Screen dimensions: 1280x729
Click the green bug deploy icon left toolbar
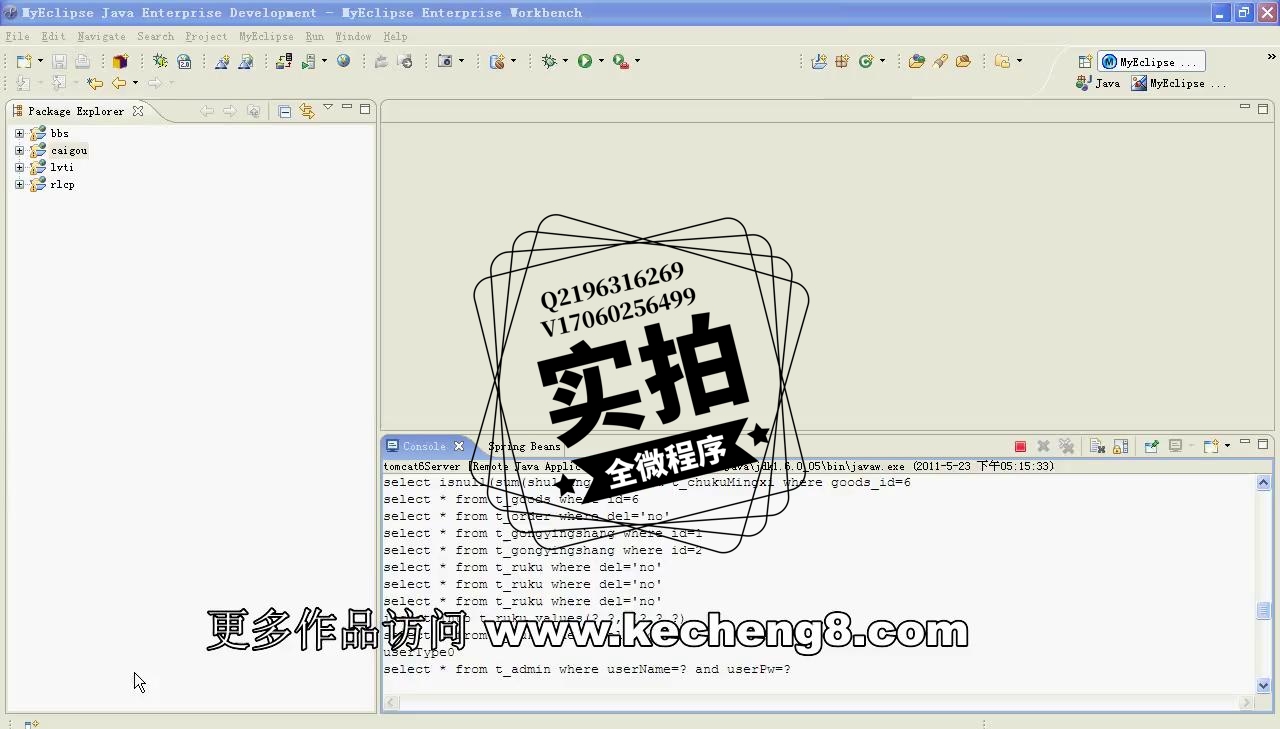coord(160,61)
